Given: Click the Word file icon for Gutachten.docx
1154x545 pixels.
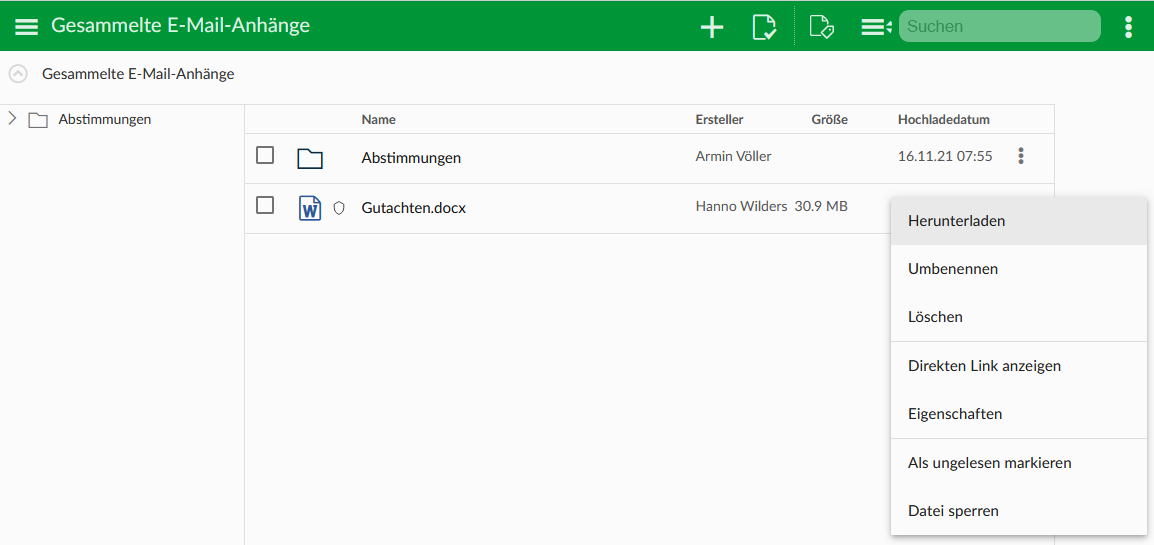Looking at the screenshot, I should (x=310, y=208).
